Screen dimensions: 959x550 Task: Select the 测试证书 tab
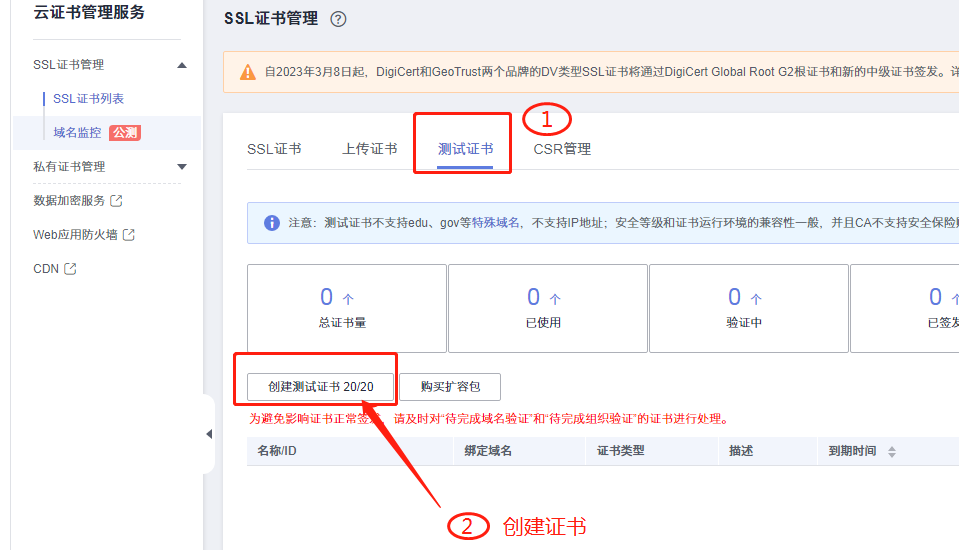click(465, 149)
